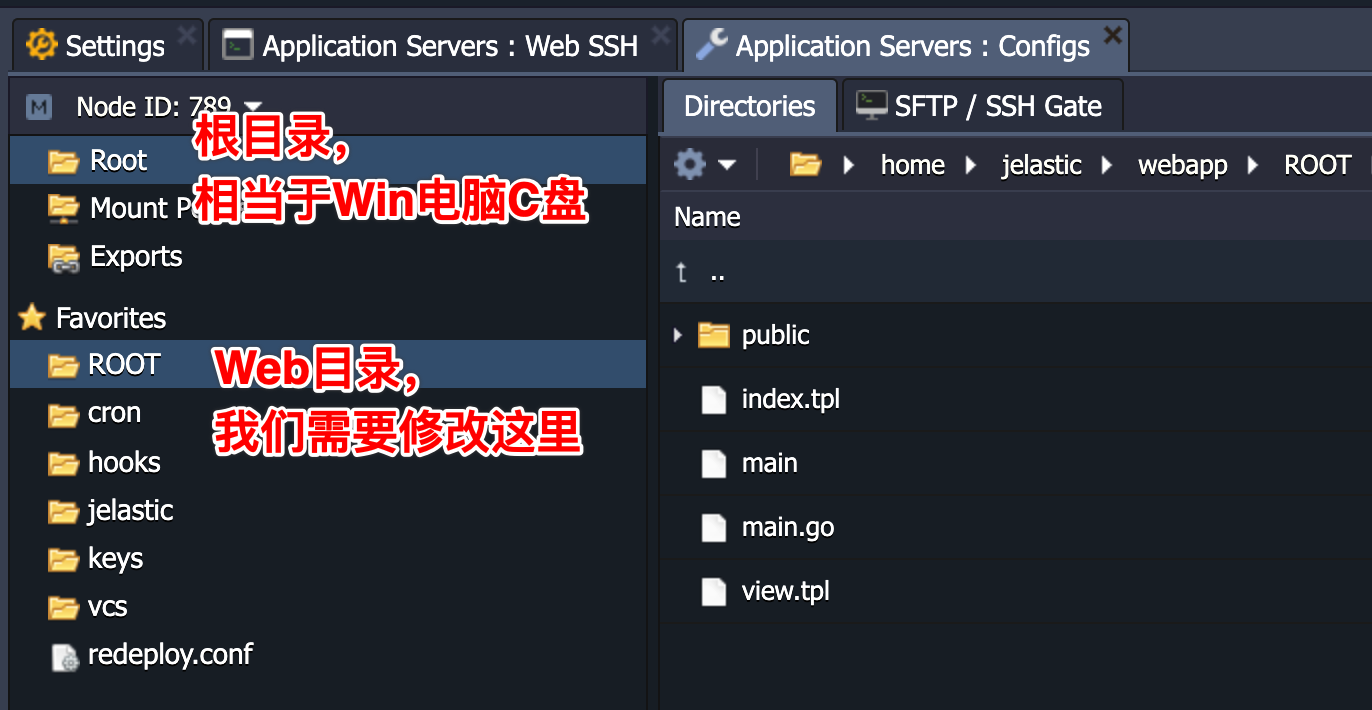This screenshot has height=710, width=1372.
Task: Click the redeploy.conf file icon
Action: coord(64,656)
